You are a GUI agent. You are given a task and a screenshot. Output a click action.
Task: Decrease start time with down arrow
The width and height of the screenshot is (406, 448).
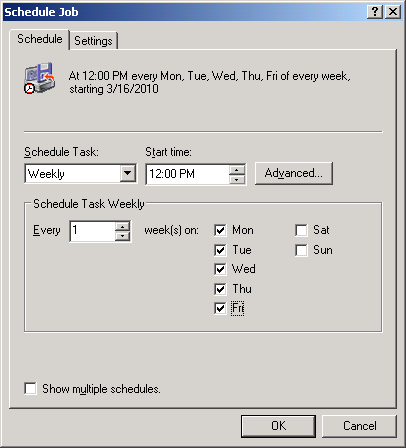tap(237, 179)
